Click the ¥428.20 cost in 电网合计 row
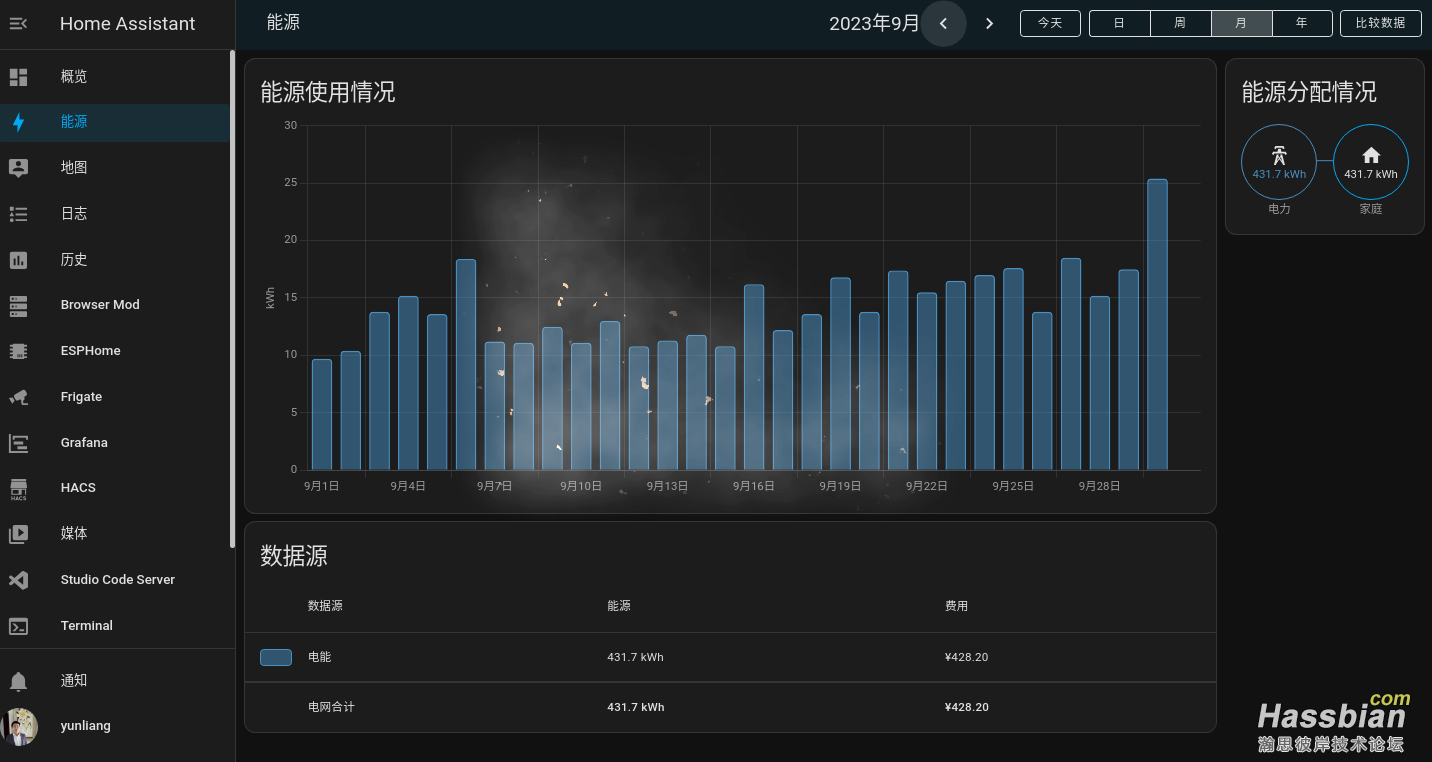The height and width of the screenshot is (762, 1432). [x=966, y=707]
